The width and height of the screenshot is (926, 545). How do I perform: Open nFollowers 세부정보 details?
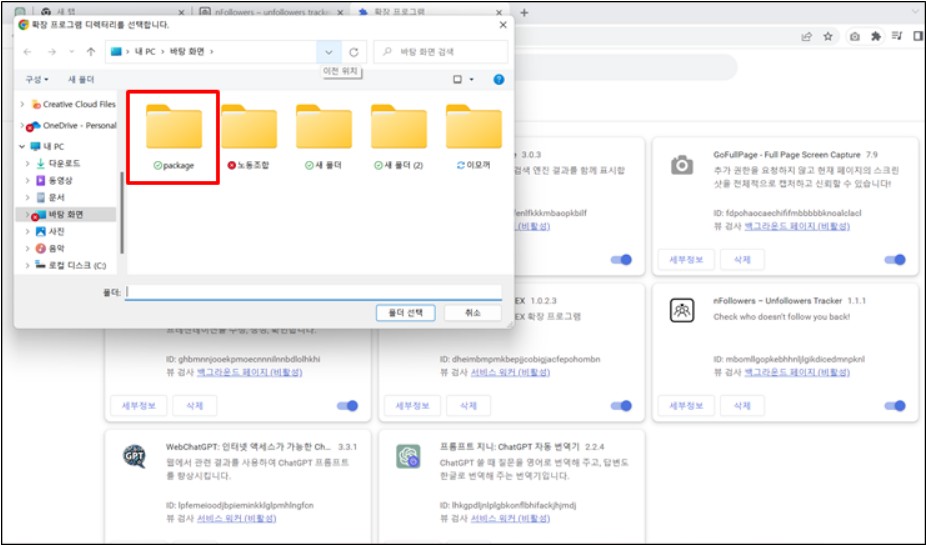(x=686, y=406)
